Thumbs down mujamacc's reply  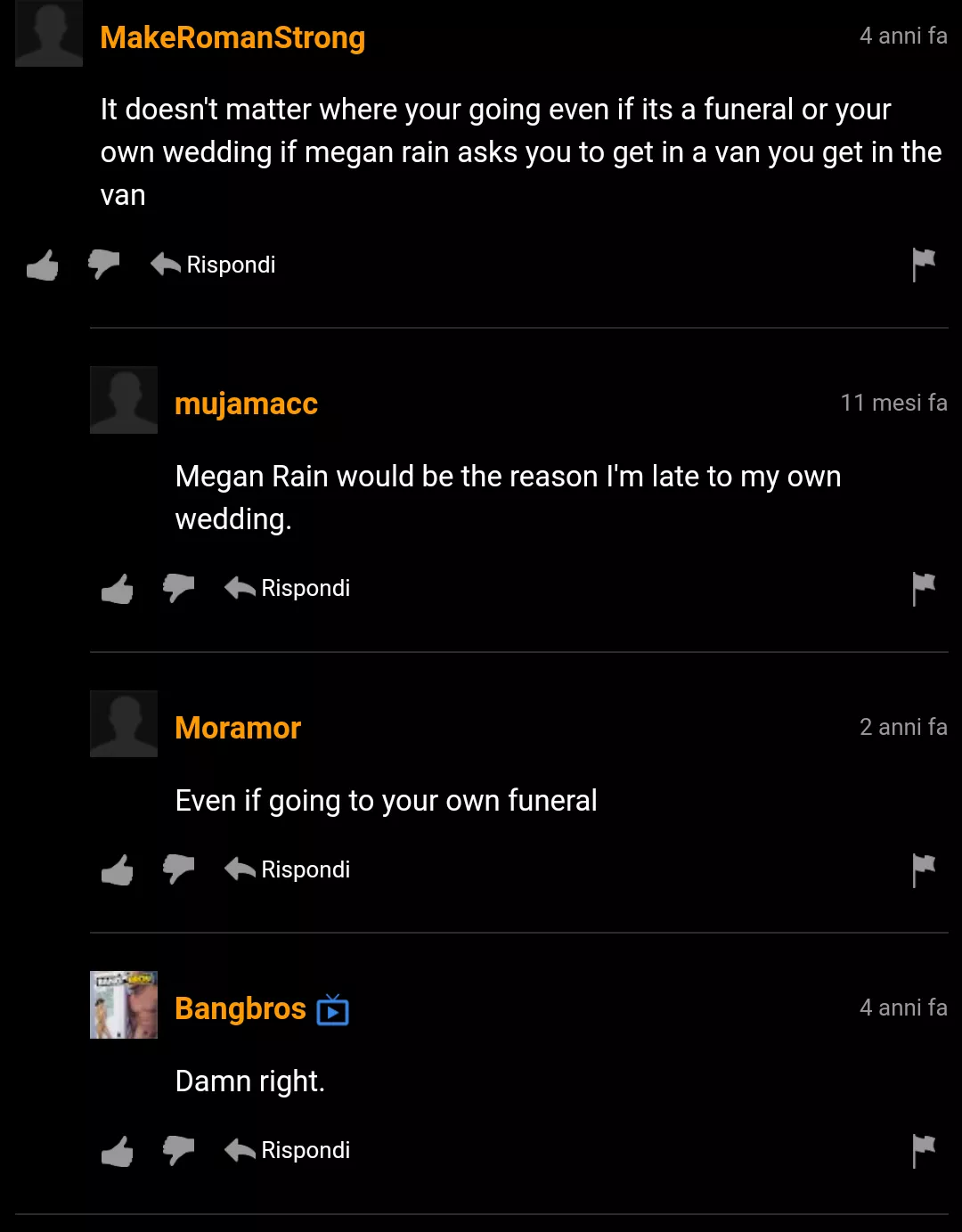179,588
